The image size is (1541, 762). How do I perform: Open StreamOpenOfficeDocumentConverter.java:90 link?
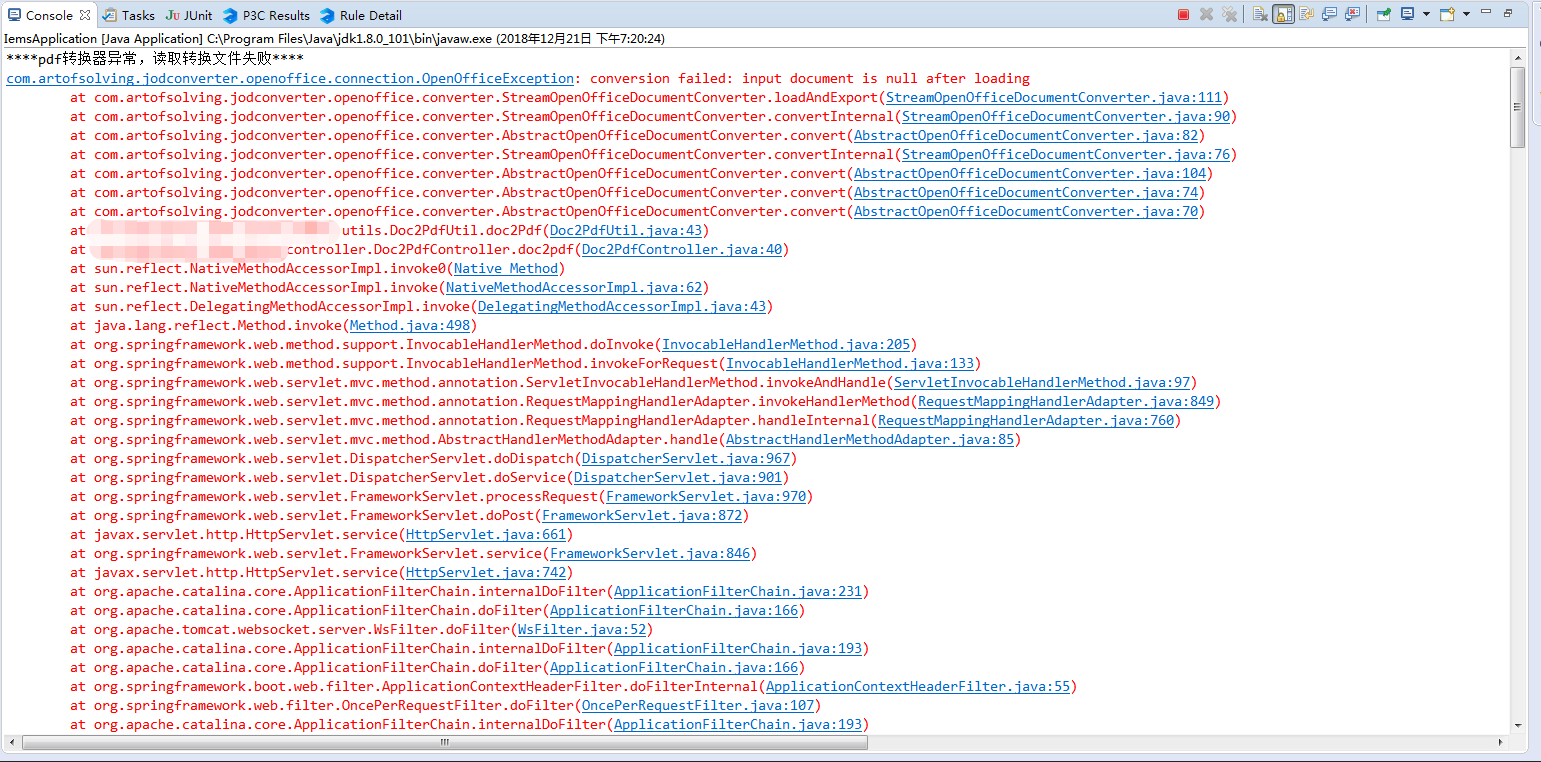point(1066,116)
